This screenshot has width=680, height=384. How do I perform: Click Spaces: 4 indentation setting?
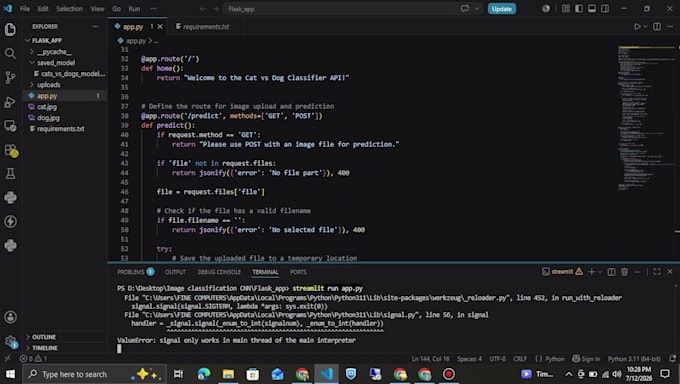click(469, 359)
